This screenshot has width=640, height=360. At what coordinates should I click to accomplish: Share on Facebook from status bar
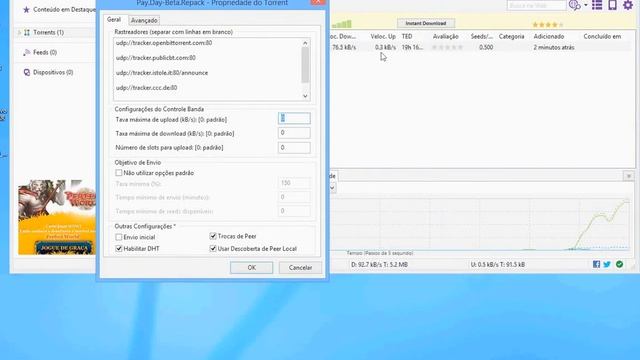(596, 264)
